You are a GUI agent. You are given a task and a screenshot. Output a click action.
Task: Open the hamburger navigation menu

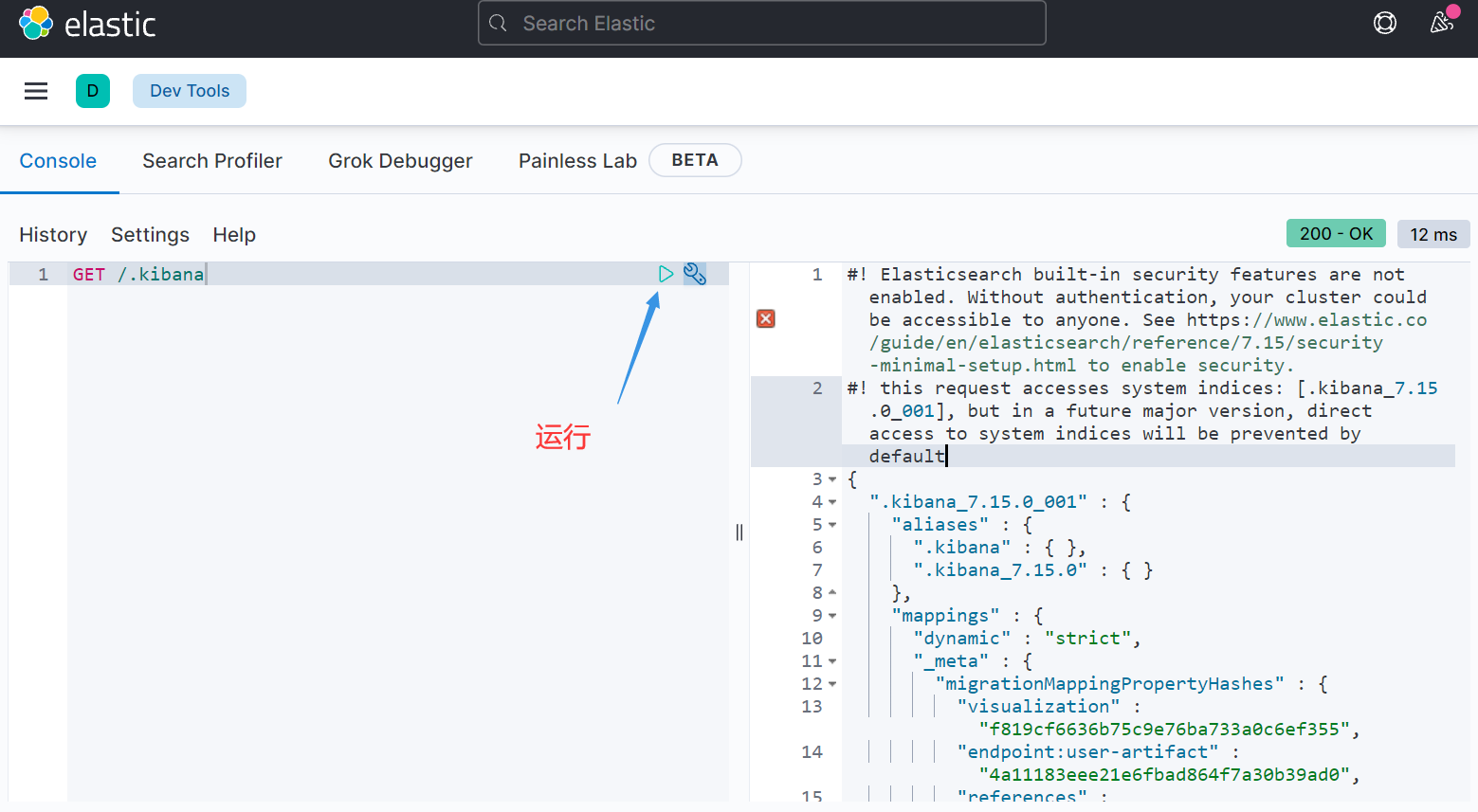(x=36, y=91)
